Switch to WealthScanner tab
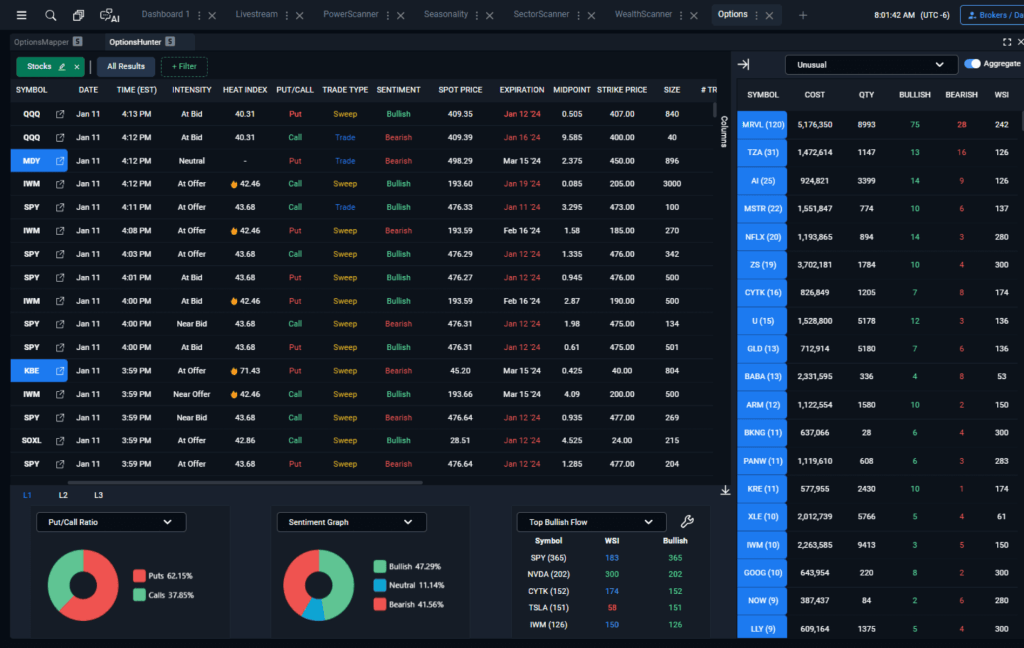Image resolution: width=1024 pixels, height=648 pixels. pos(643,14)
